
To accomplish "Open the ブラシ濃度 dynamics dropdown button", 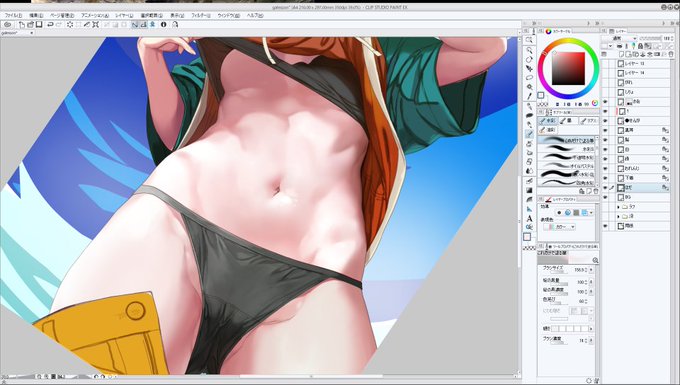I will click(x=591, y=341).
